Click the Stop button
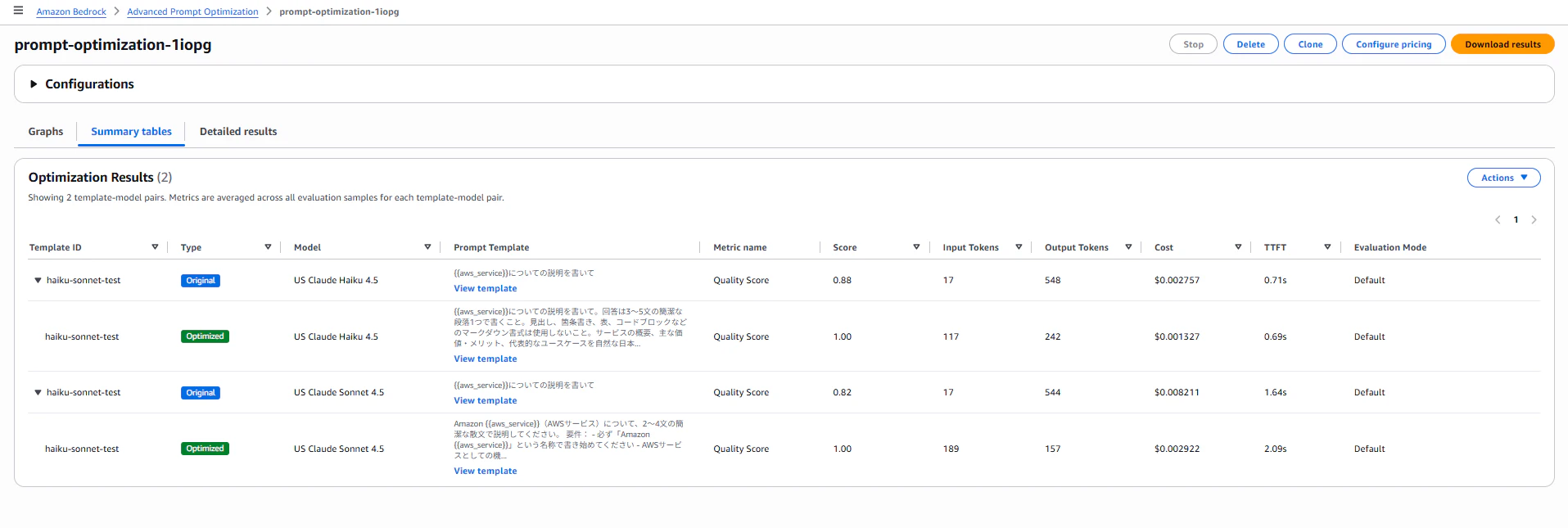 click(x=1193, y=44)
